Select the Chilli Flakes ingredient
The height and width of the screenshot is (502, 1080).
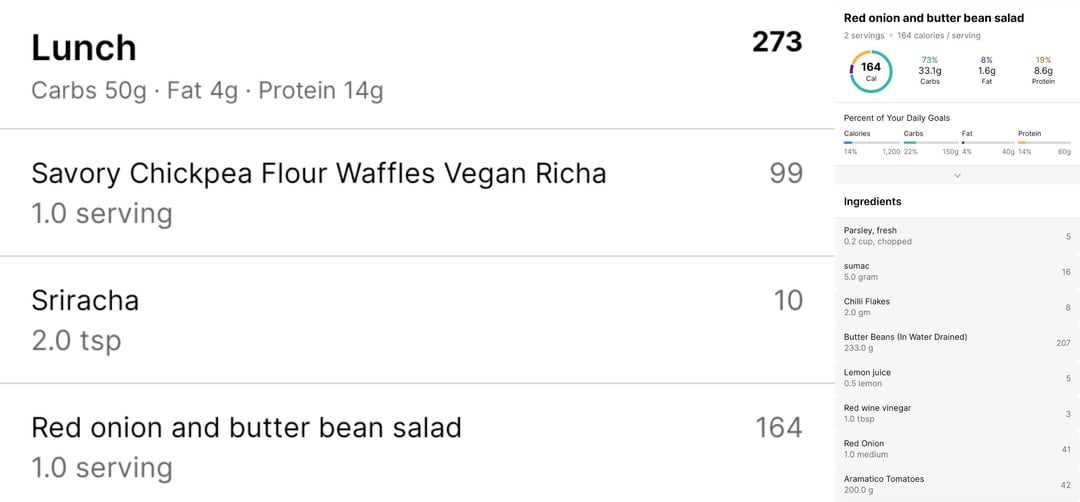[x=957, y=307]
